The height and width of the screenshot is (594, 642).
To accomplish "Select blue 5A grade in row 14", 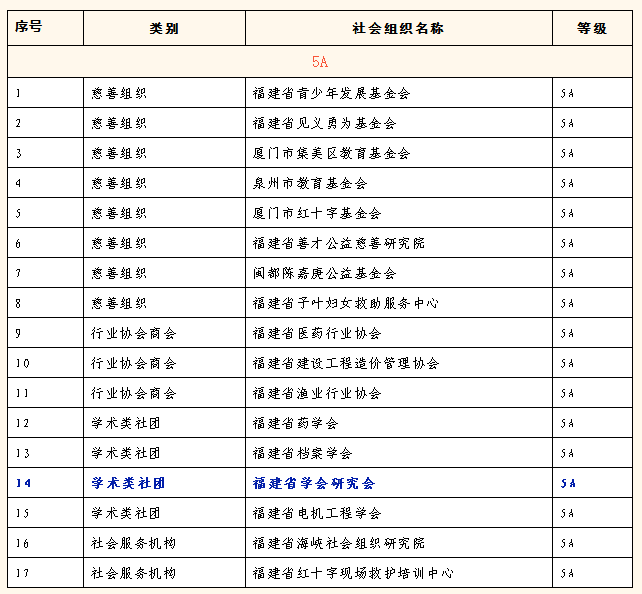I will [x=568, y=483].
